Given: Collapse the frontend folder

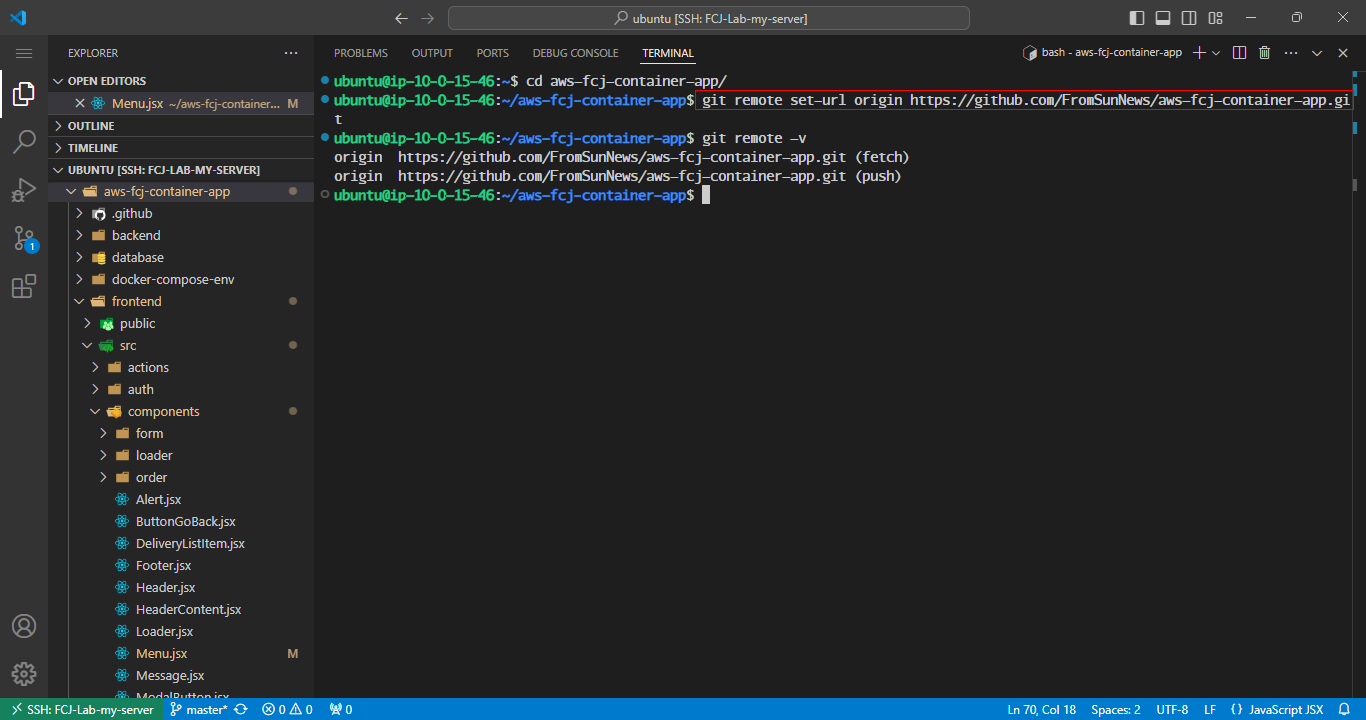Looking at the screenshot, I should pos(181,302).
